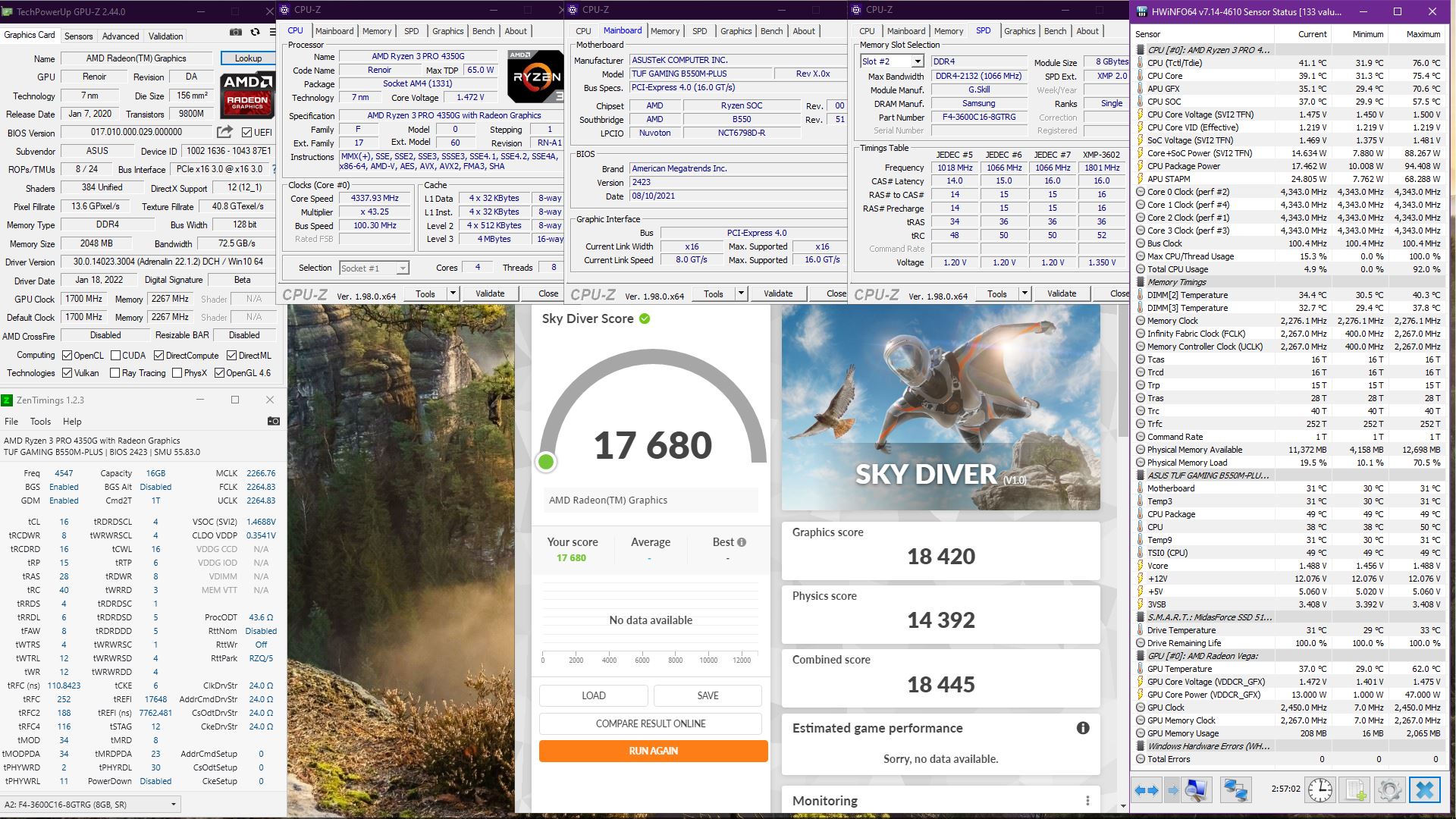This screenshot has width=1456, height=819.
Task: Click the SAVE button in 3DMark
Action: click(708, 695)
